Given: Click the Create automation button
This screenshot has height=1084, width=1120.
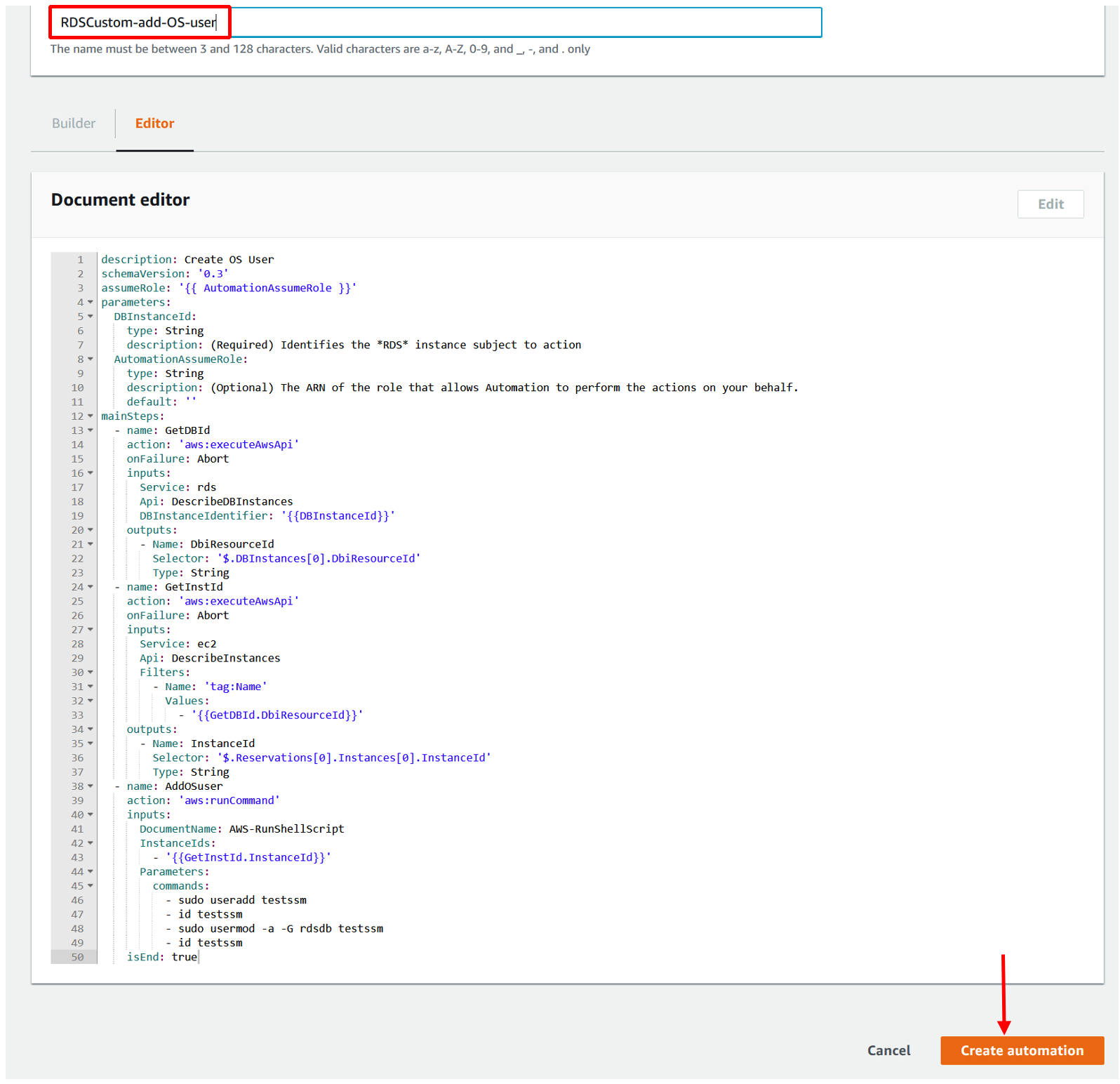Looking at the screenshot, I should [x=1022, y=1051].
